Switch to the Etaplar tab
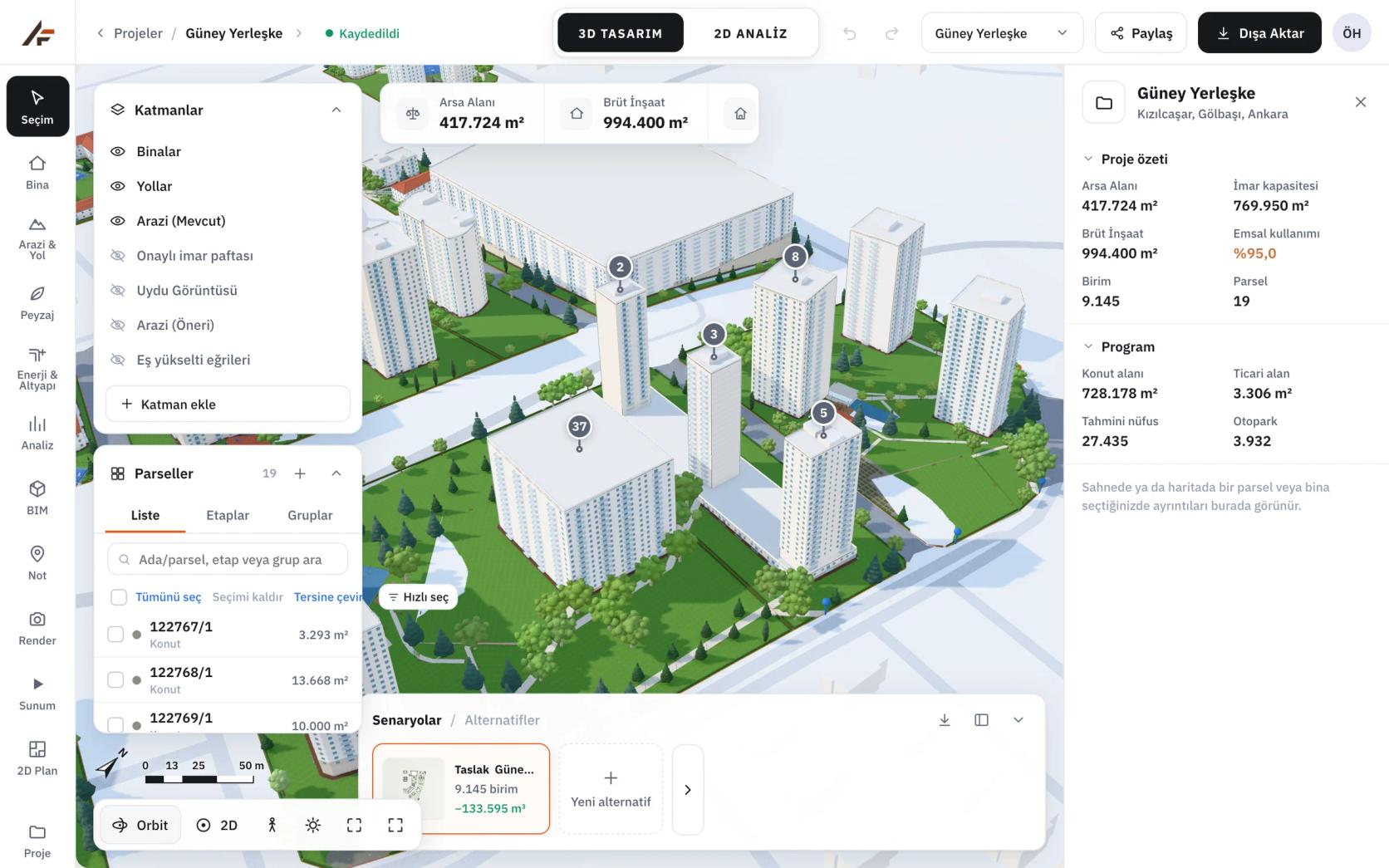Viewport: 1389px width, 868px height. coord(228,515)
